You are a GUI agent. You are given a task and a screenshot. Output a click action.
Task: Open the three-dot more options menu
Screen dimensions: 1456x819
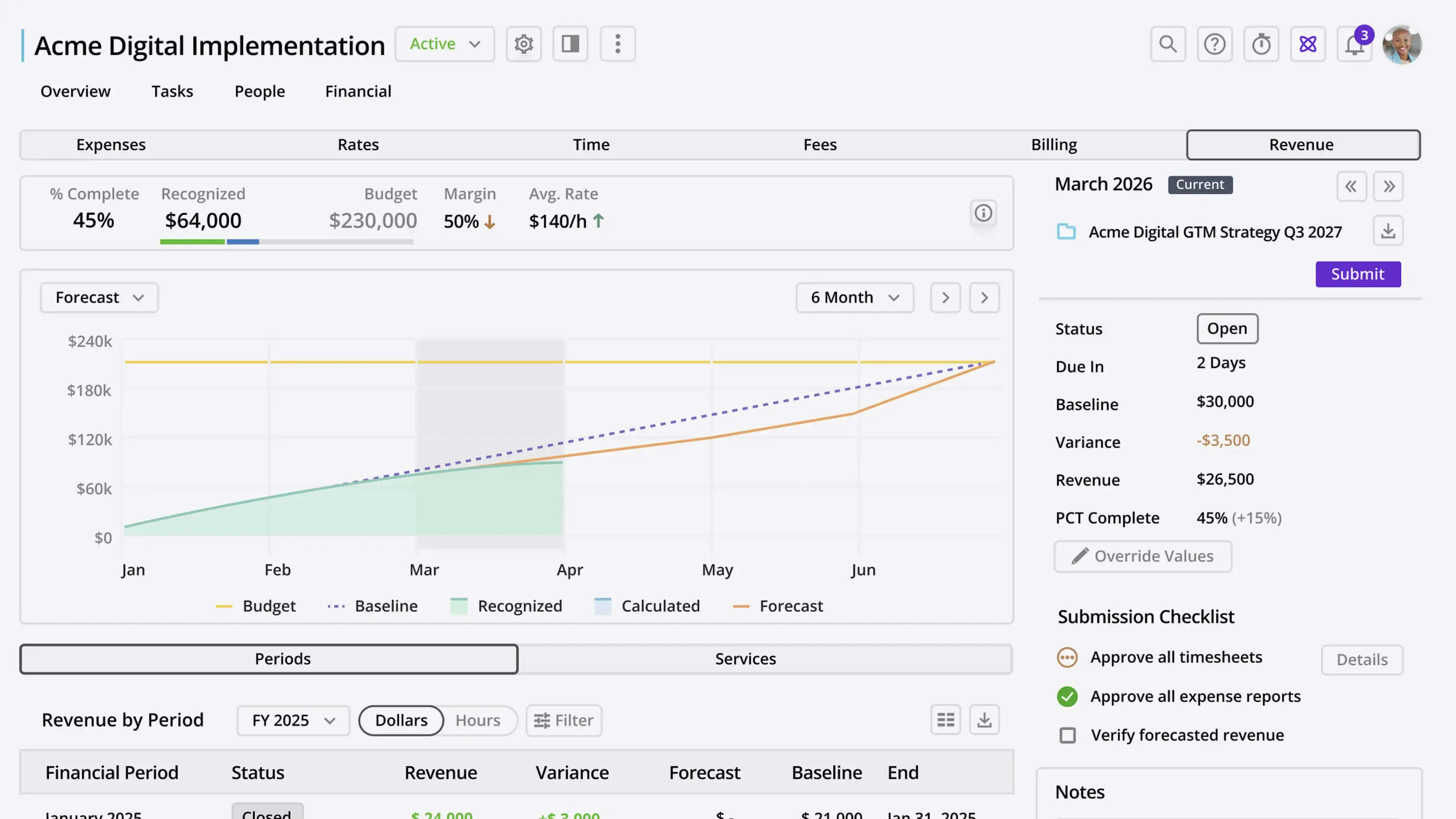pyautogui.click(x=617, y=44)
